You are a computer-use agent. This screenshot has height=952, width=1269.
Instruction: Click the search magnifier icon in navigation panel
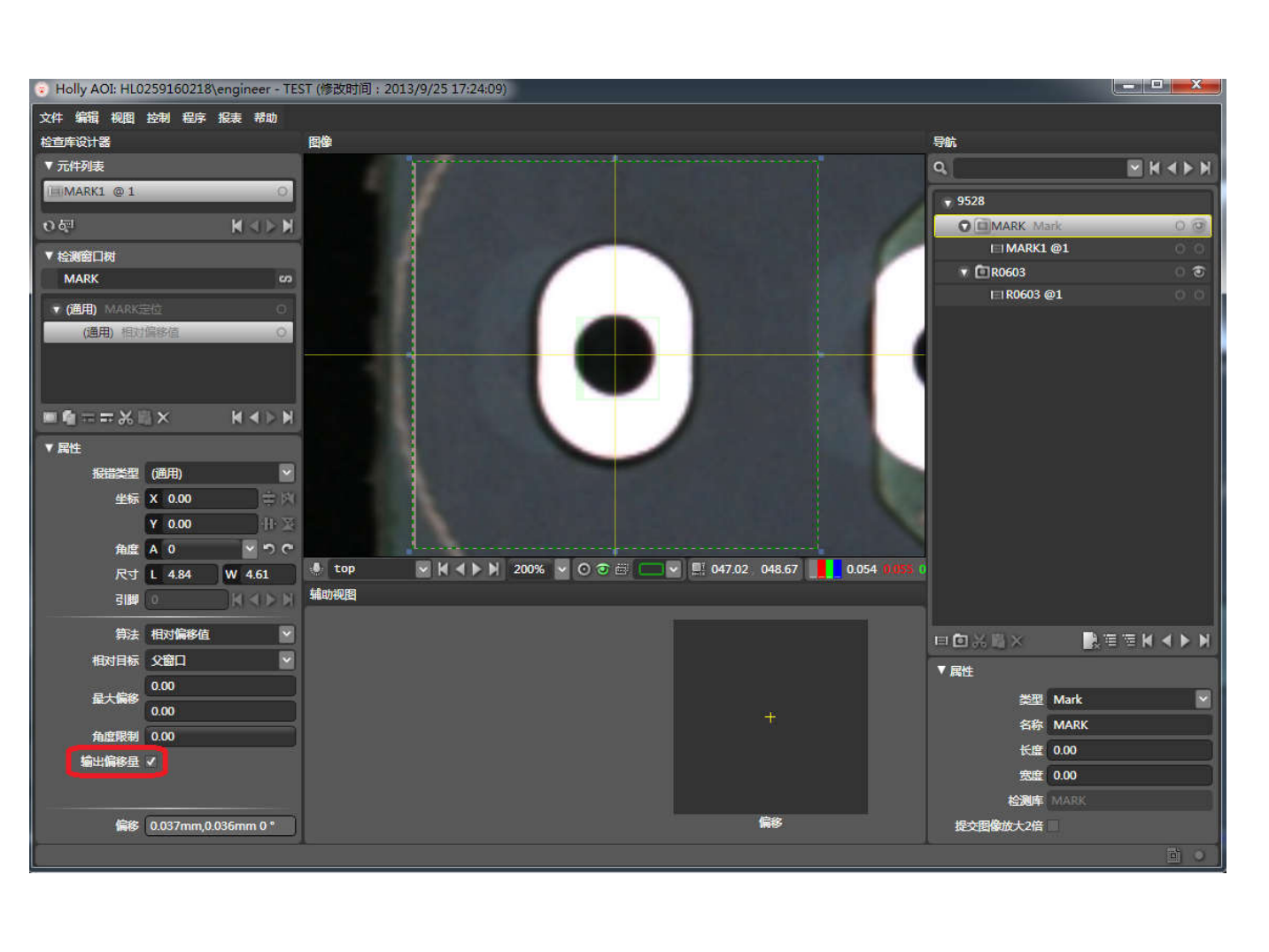[940, 168]
